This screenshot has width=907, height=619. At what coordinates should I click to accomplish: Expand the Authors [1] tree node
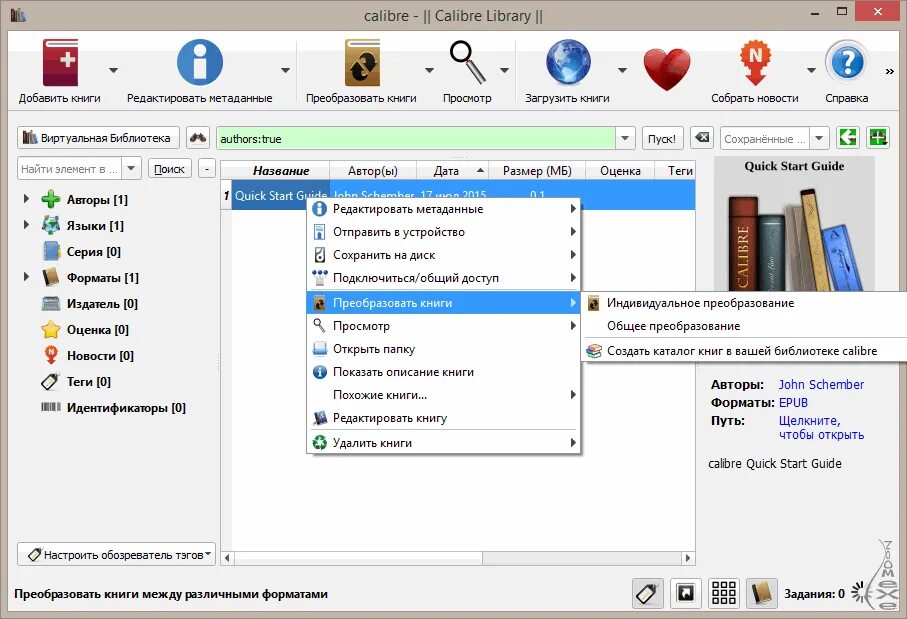[x=26, y=198]
